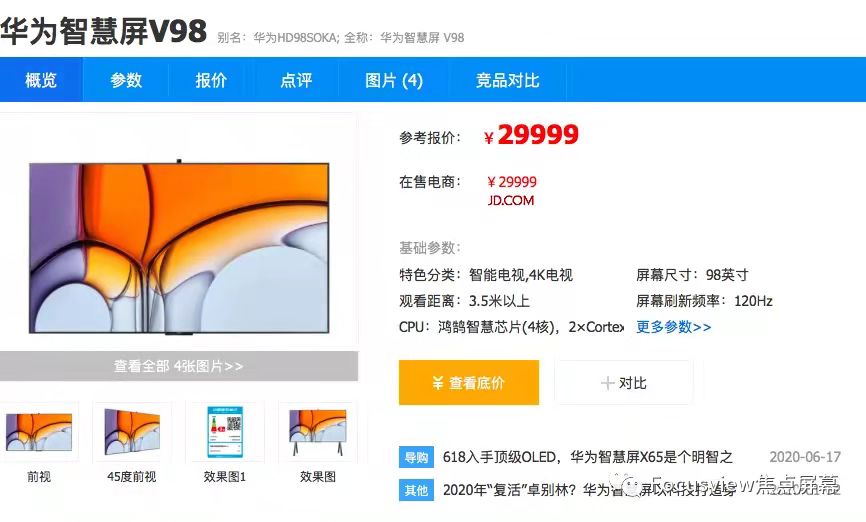The width and height of the screenshot is (866, 522).
Task: Go to the 点评 reviews tab
Action: click(296, 80)
